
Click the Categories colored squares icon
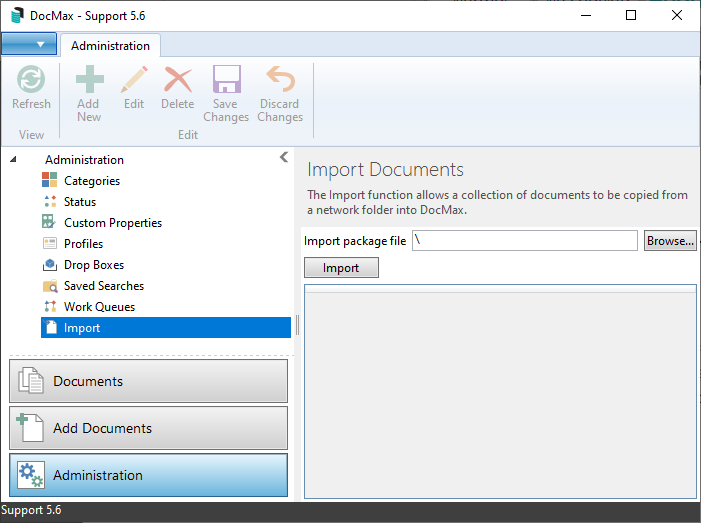pos(50,180)
